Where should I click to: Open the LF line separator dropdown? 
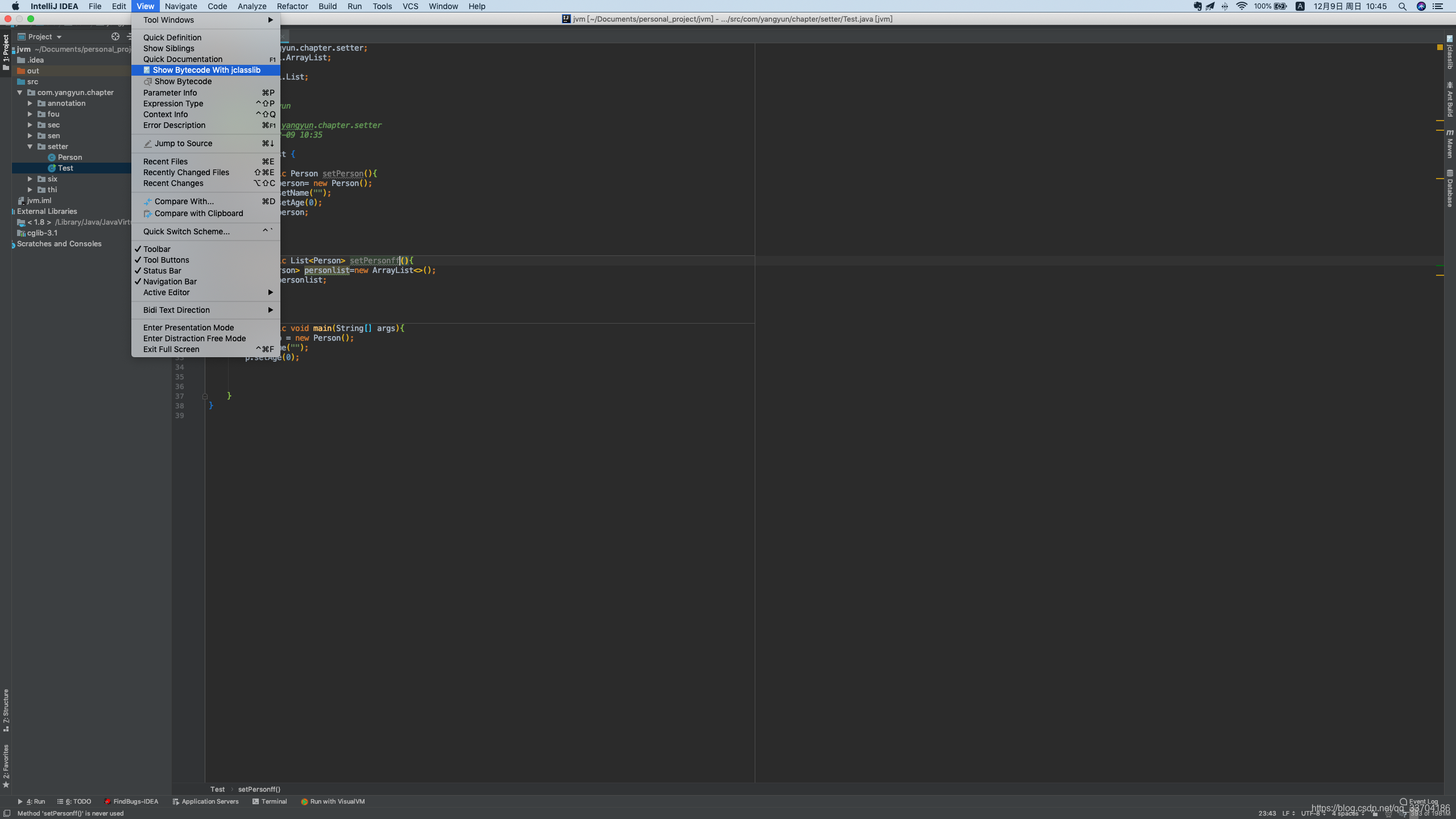(x=1288, y=813)
